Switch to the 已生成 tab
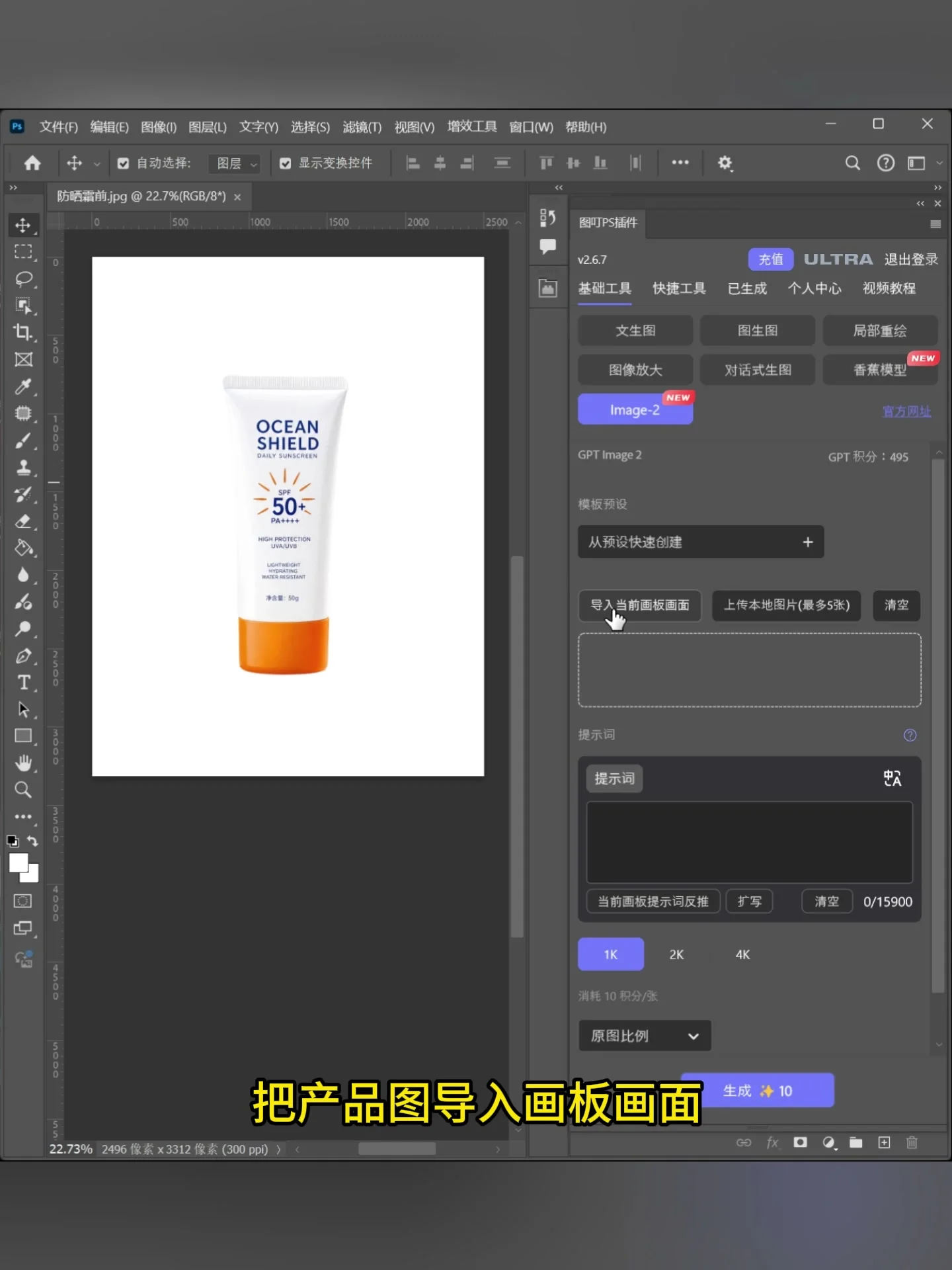The image size is (952, 1270). (x=747, y=288)
